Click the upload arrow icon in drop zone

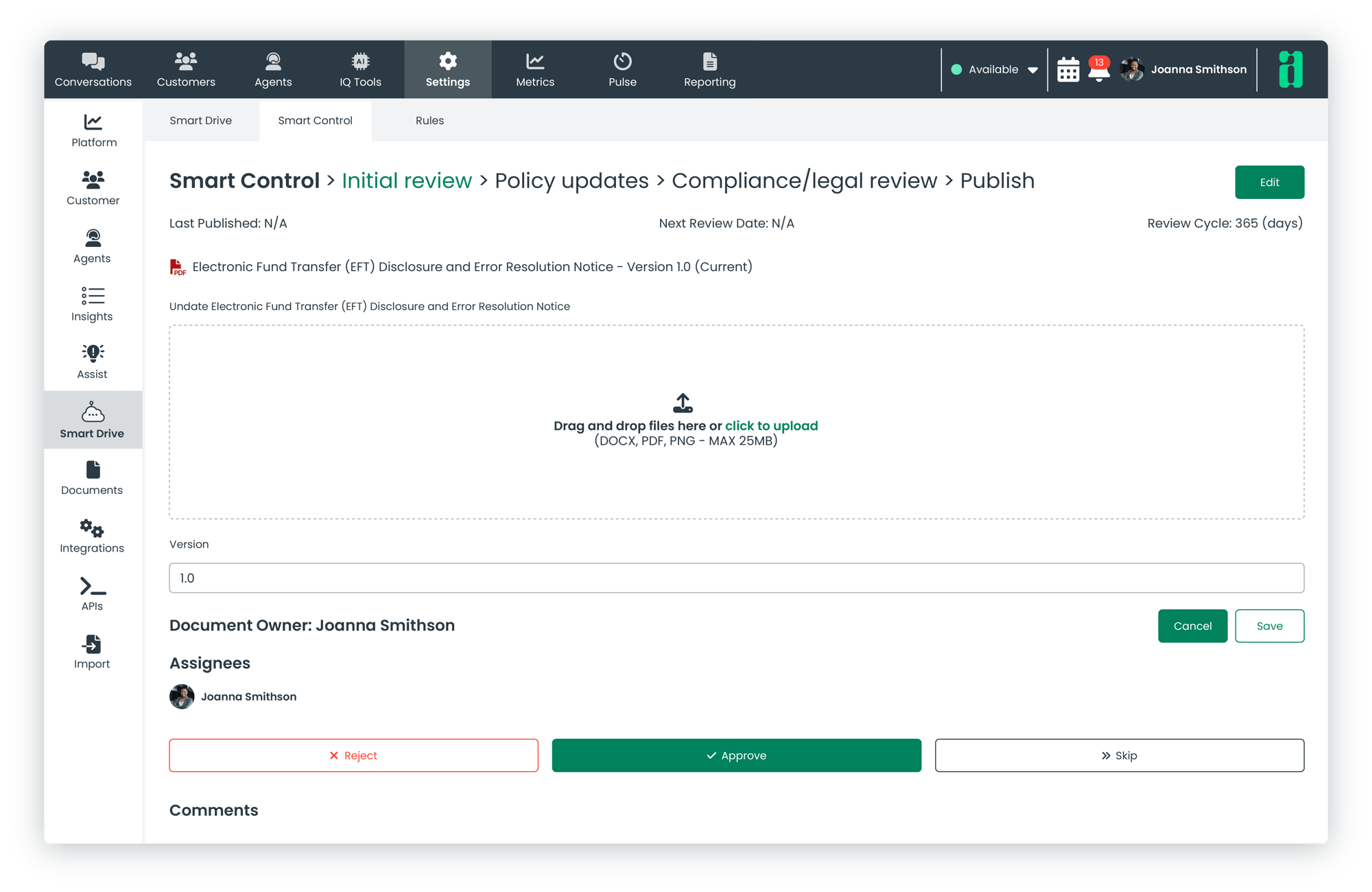[x=683, y=403]
